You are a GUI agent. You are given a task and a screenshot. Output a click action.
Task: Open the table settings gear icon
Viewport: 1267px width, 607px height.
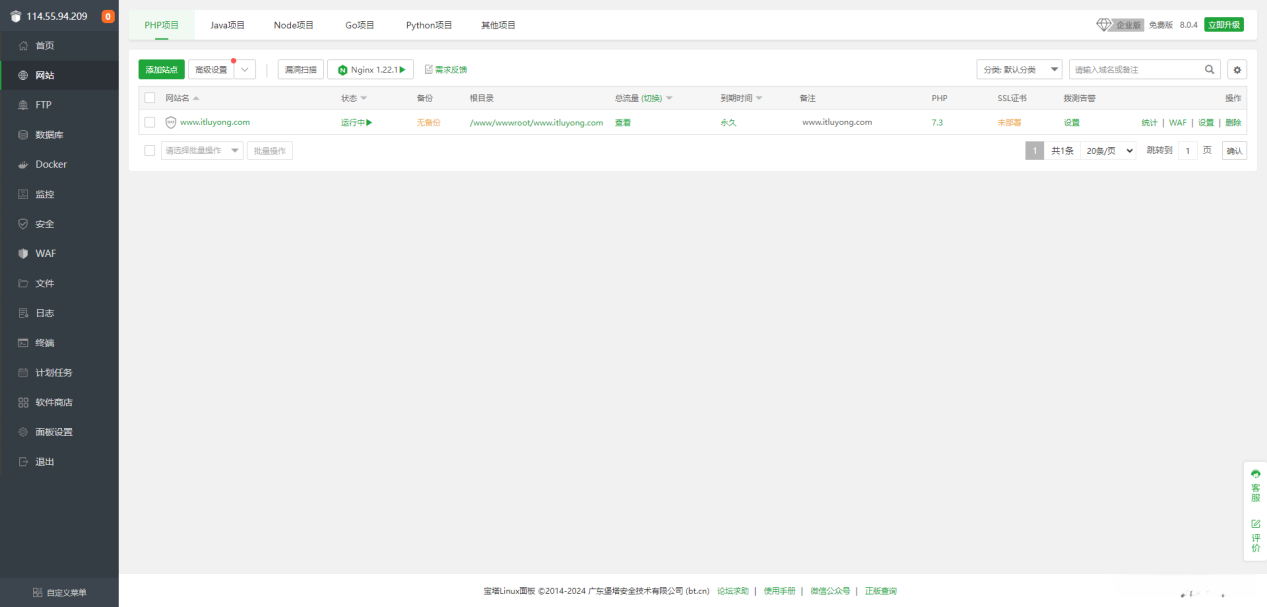point(1237,70)
